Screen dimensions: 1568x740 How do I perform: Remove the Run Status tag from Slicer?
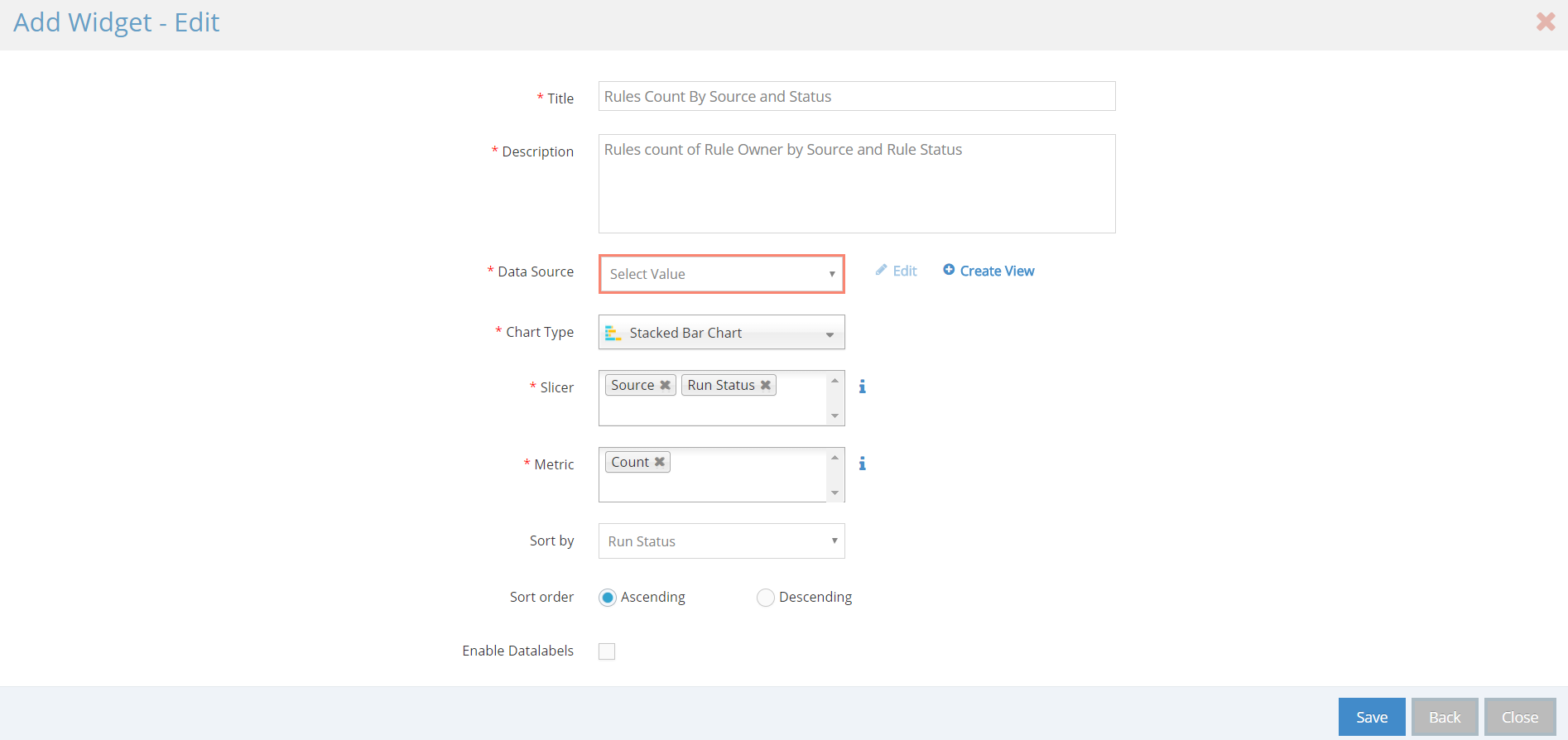(766, 385)
